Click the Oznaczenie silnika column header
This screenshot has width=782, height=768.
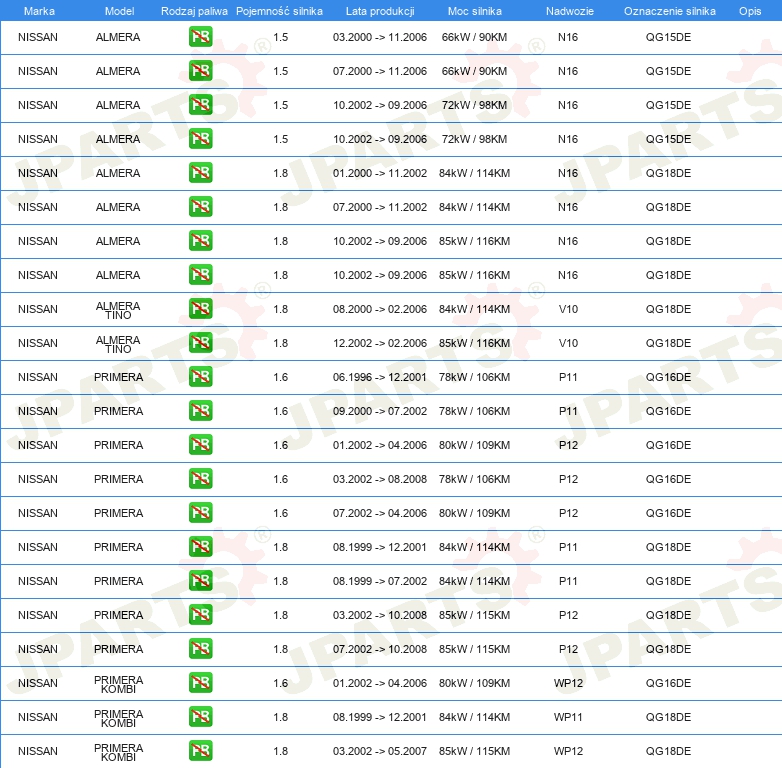[669, 11]
